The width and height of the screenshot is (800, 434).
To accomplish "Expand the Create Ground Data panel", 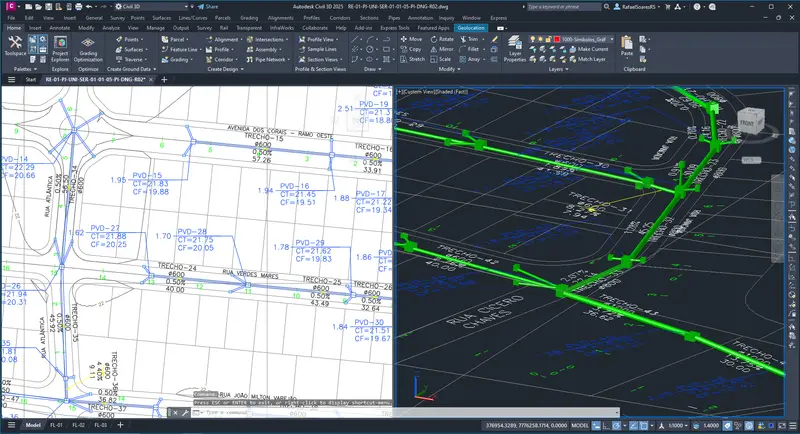I will [132, 69].
